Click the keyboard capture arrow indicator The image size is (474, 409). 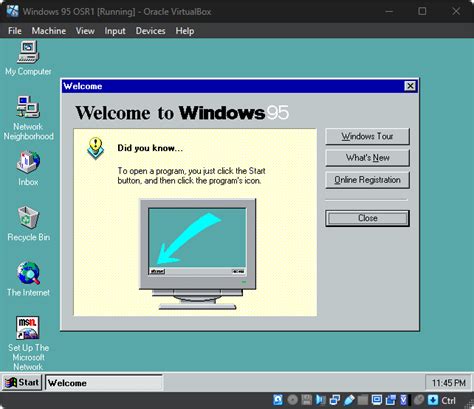coord(433,400)
